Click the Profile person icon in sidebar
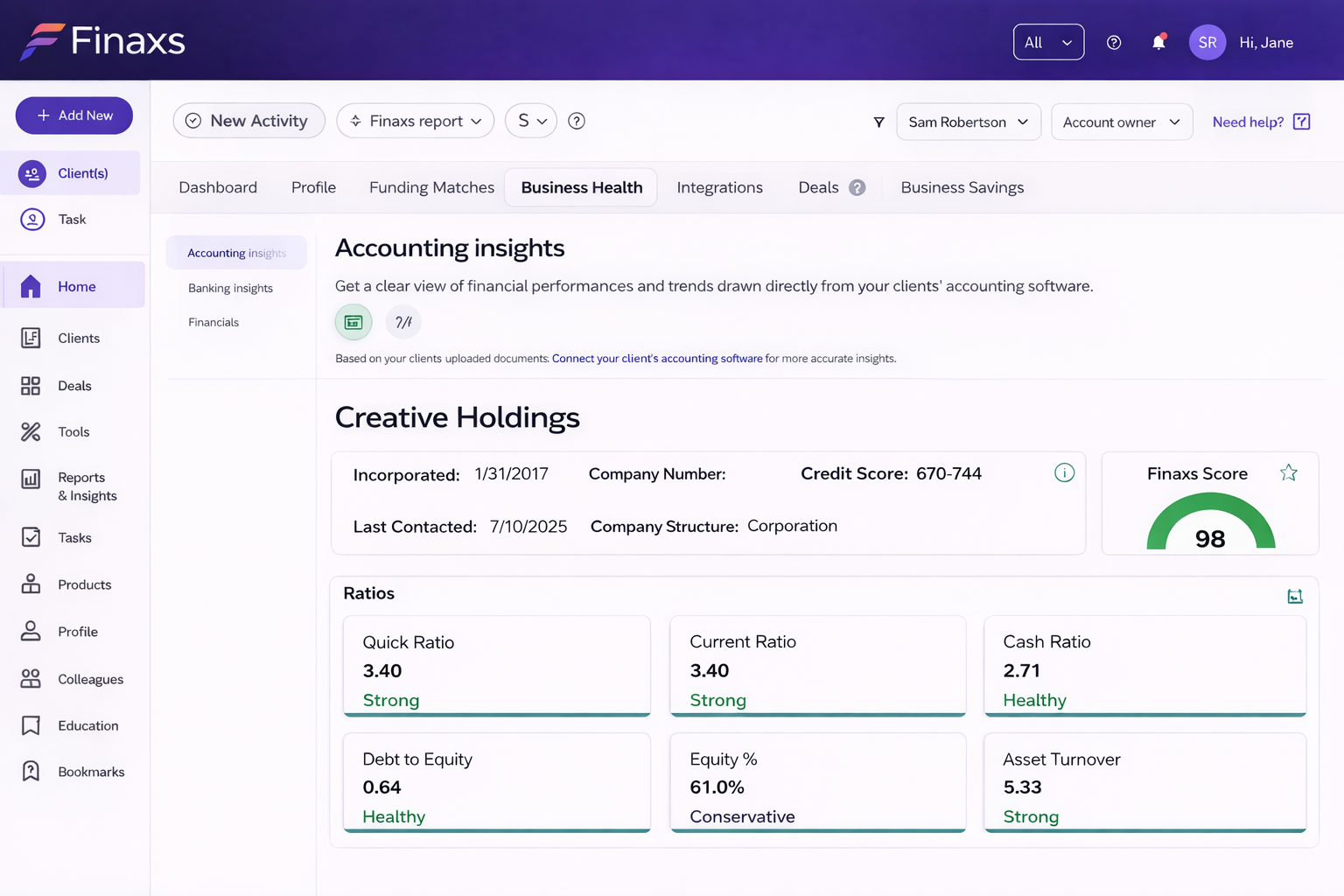The image size is (1344, 896). click(x=31, y=631)
